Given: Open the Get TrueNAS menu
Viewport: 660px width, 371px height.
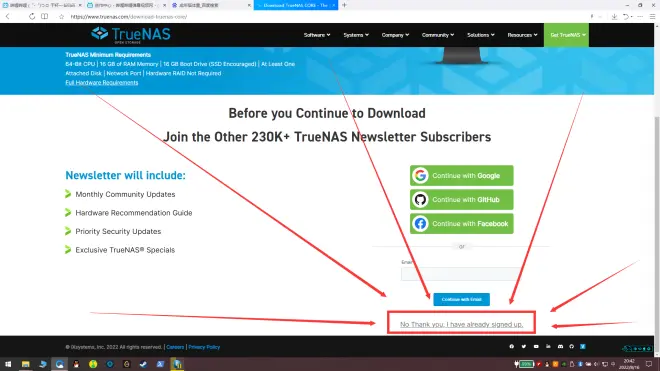Looking at the screenshot, I should [567, 35].
